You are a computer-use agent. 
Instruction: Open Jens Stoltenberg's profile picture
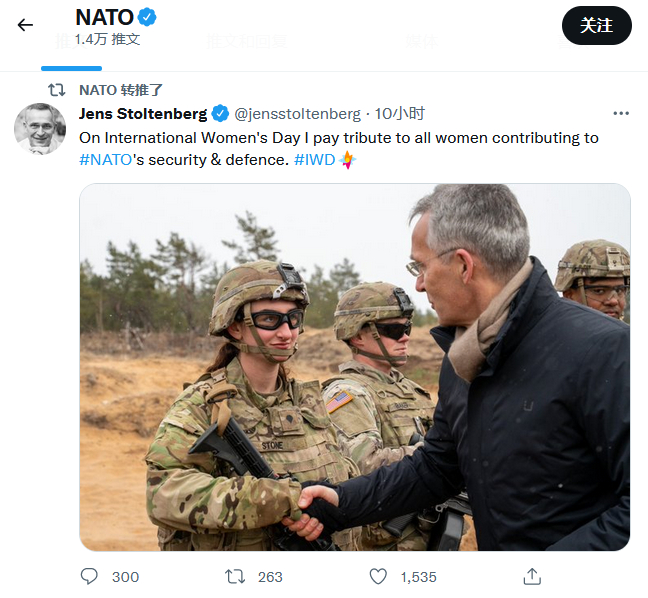(x=40, y=129)
